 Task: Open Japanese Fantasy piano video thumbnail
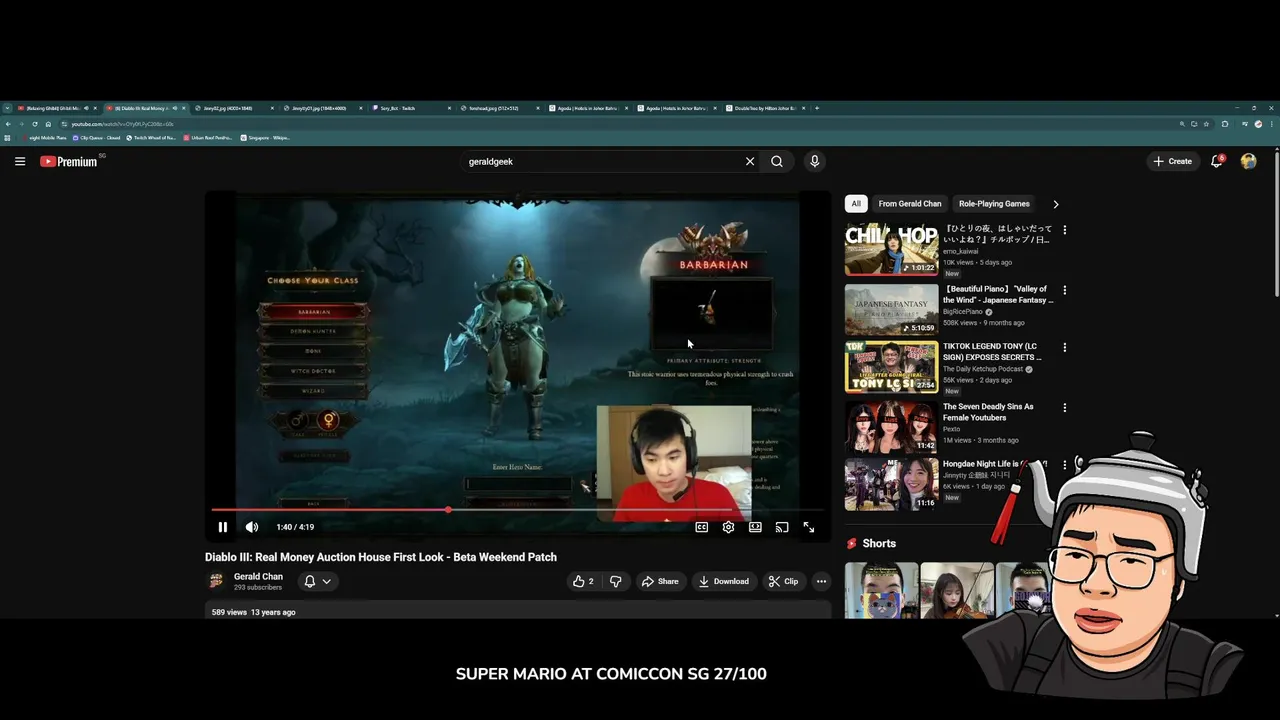[891, 309]
